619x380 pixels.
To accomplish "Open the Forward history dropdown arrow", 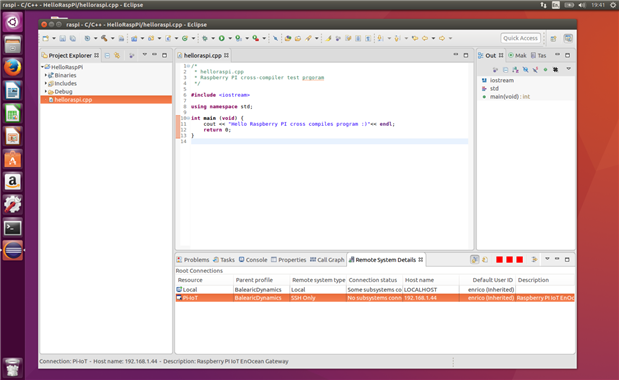I will pos(450,38).
